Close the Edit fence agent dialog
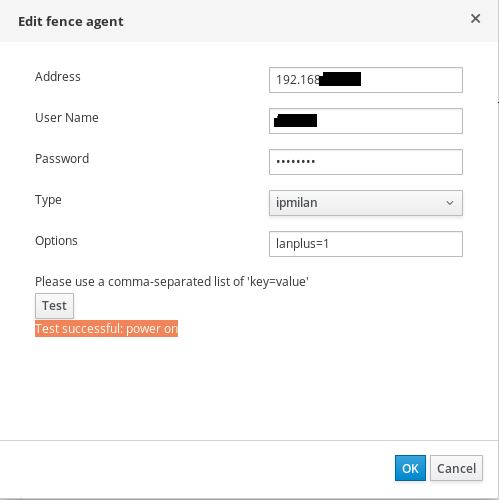This screenshot has width=499, height=500. 475,19
